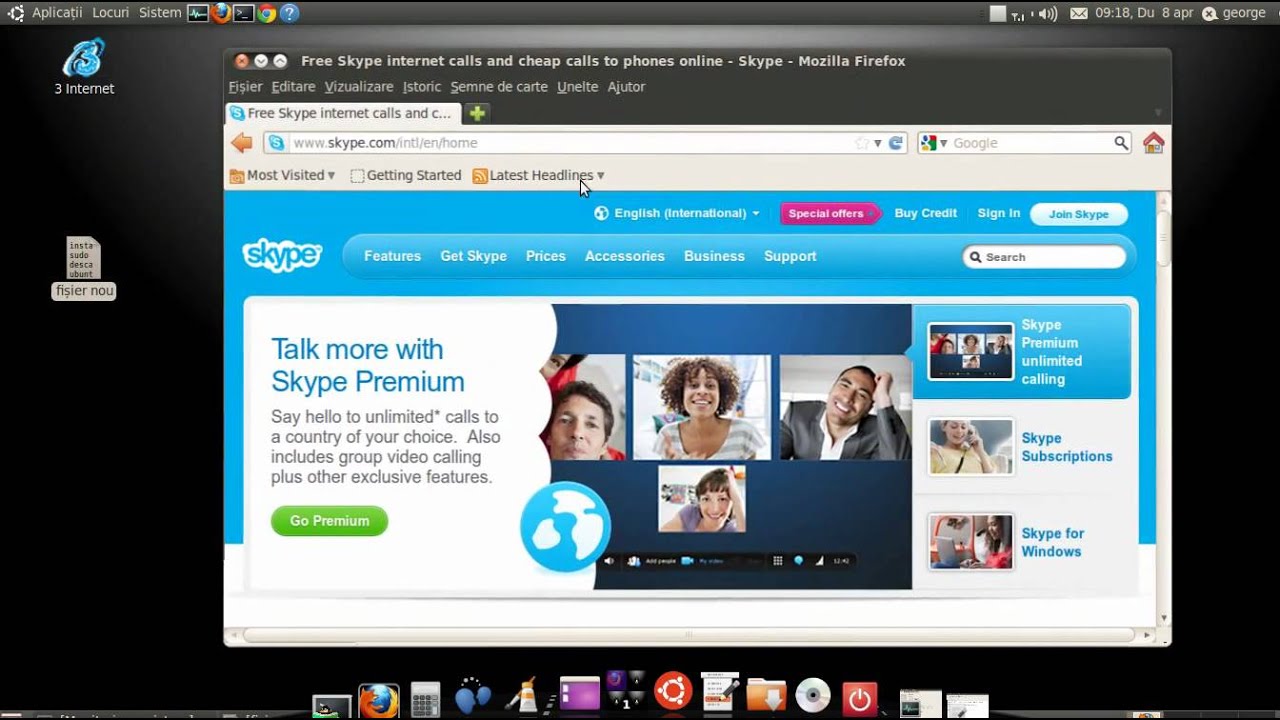Viewport: 1280px width, 720px height.
Task: Open the system monitor icon in the top panel
Action: click(197, 13)
